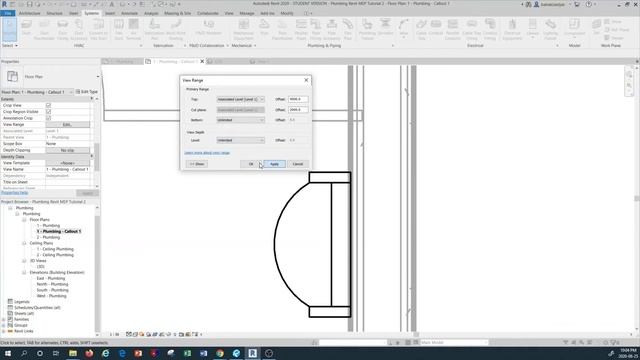Click the Flex Pipe tool
The image size is (640, 360).
348,29
